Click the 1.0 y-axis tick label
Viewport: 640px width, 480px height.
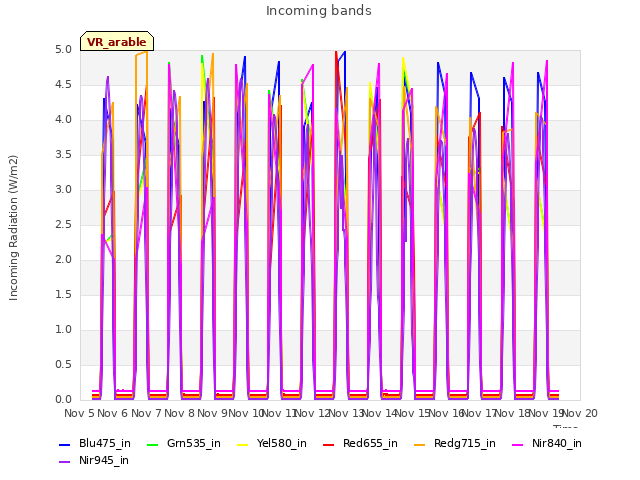pyautogui.click(x=63, y=330)
